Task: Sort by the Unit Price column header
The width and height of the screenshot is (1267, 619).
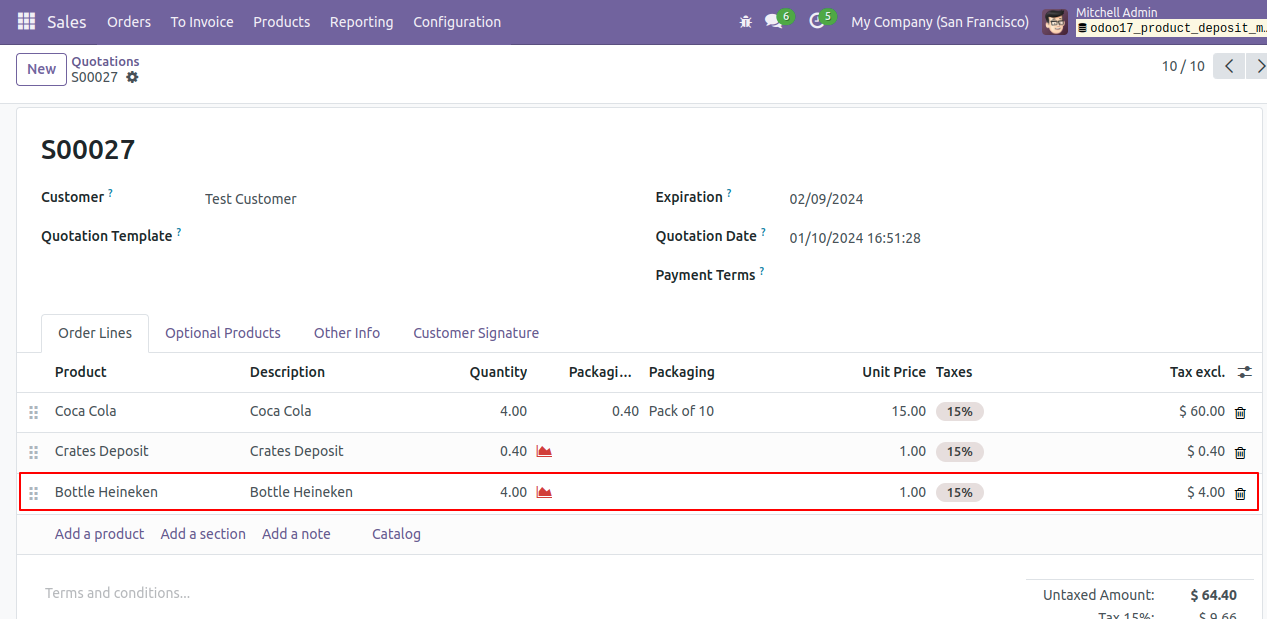Action: click(894, 372)
